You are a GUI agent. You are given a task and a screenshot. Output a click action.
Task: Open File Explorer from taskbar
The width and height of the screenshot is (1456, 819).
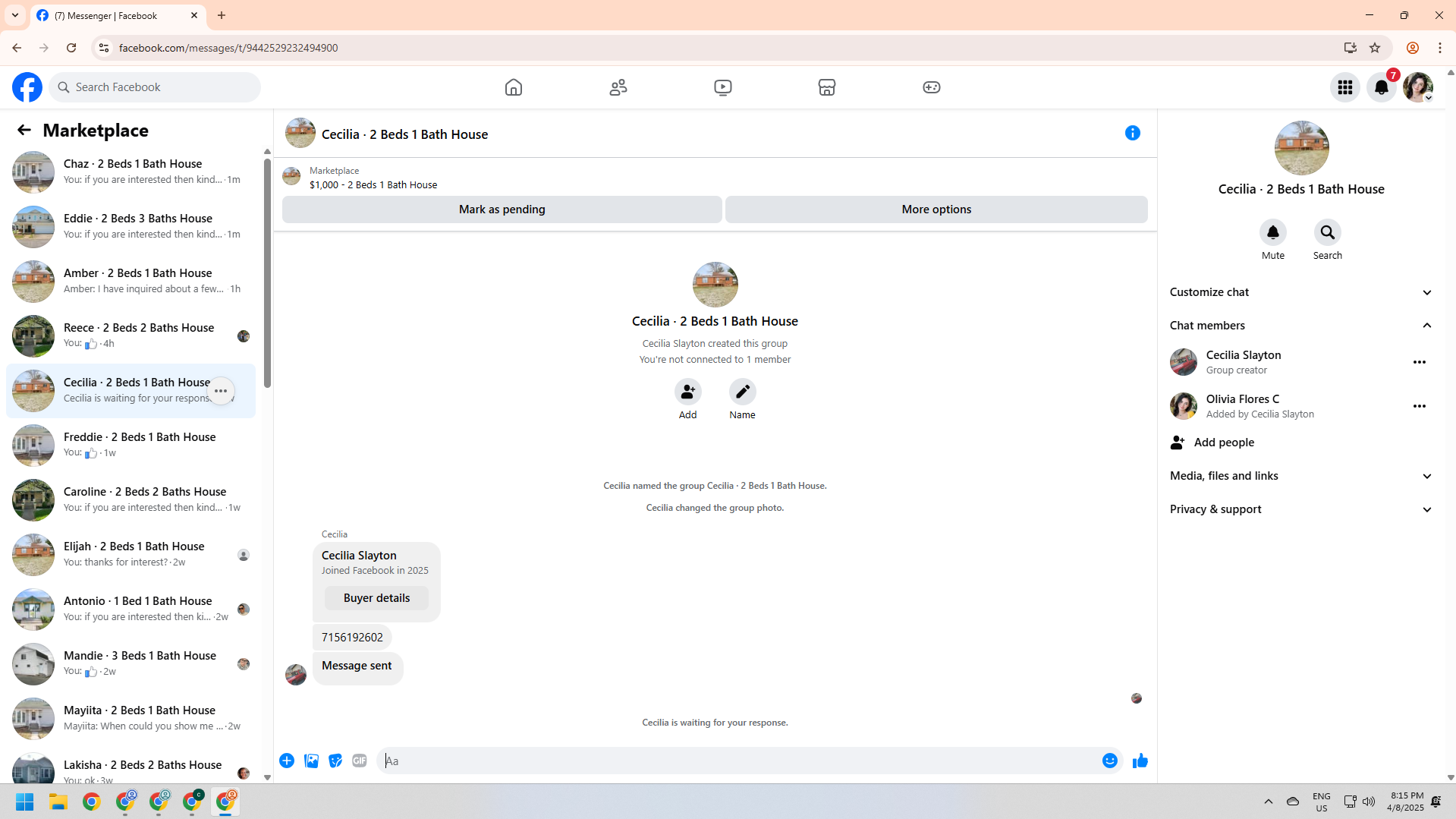tap(58, 802)
